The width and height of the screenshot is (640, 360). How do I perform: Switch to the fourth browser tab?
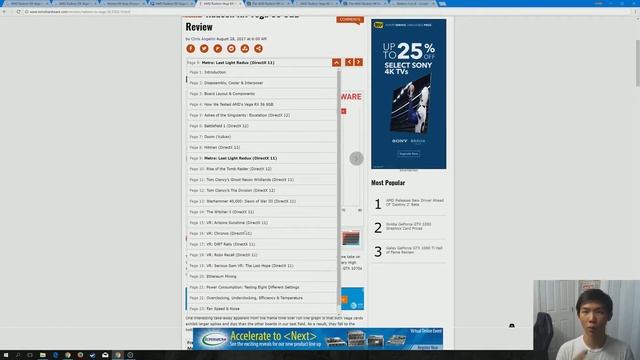171,3
